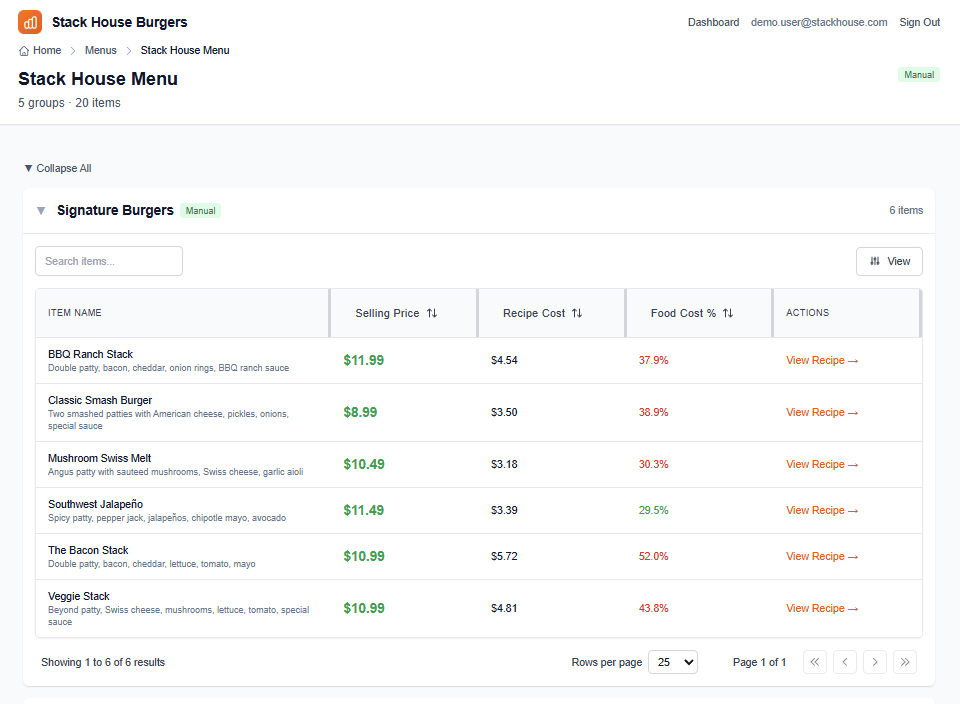Click the Stack House Burgers logo icon
Screen dimensions: 960x704
point(29,21)
